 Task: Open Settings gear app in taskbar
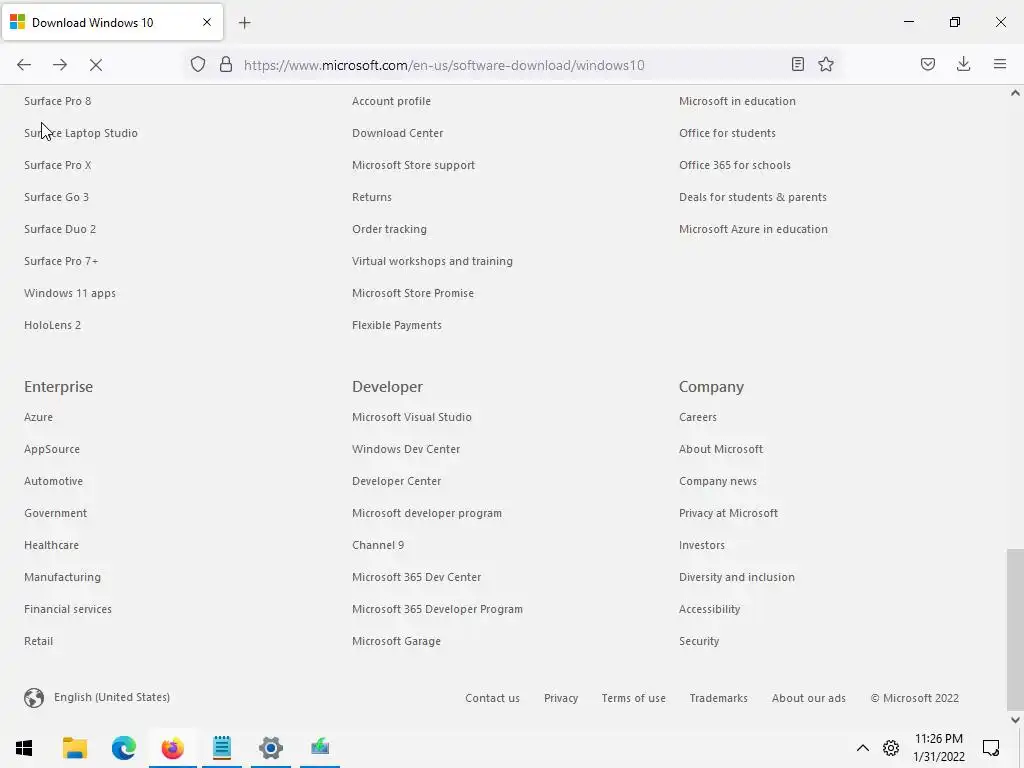[270, 748]
